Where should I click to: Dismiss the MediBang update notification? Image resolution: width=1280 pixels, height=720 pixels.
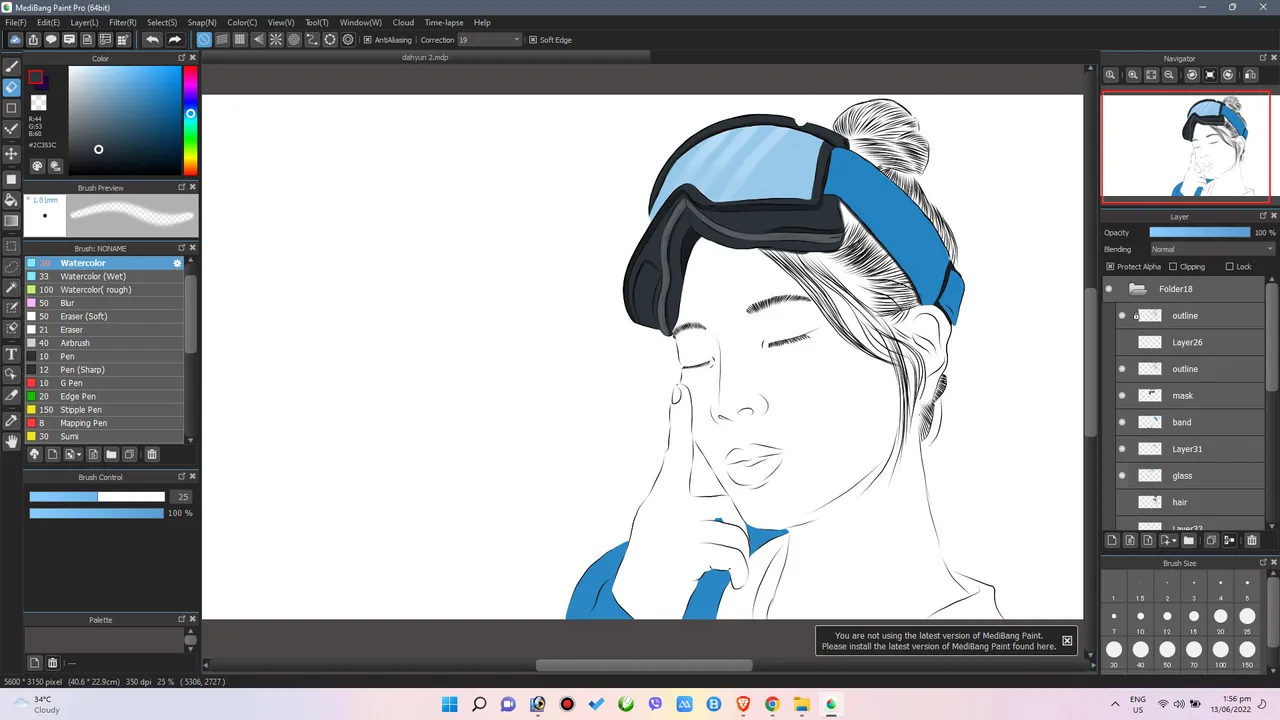point(1067,641)
